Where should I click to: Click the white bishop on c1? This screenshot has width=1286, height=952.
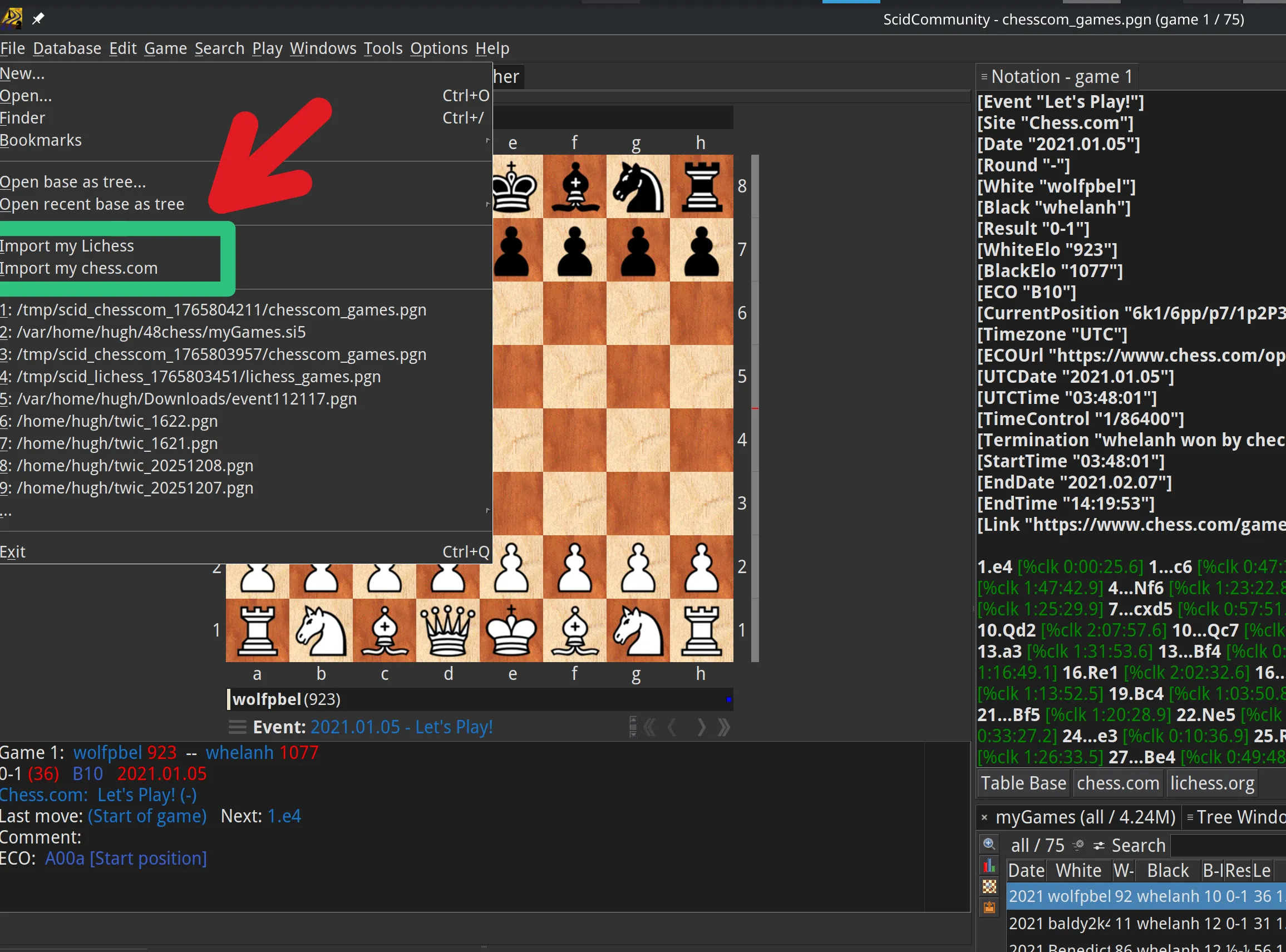(x=385, y=630)
